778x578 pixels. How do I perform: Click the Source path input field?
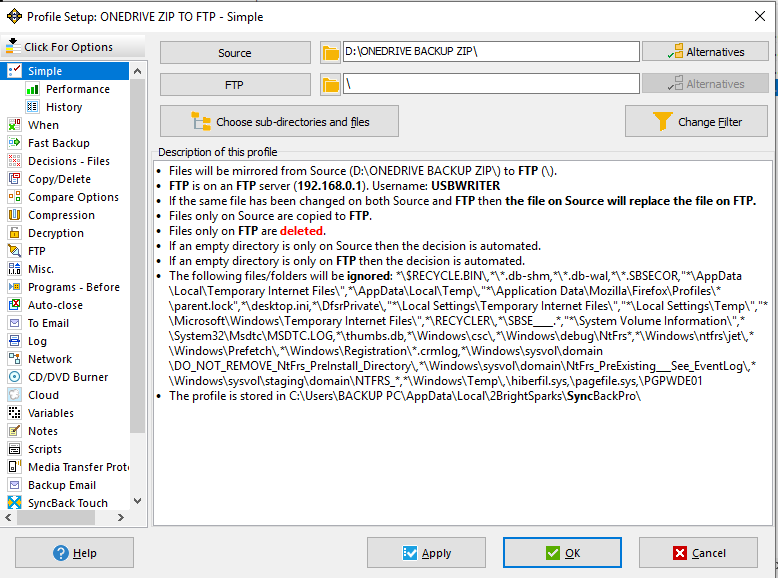pos(491,52)
